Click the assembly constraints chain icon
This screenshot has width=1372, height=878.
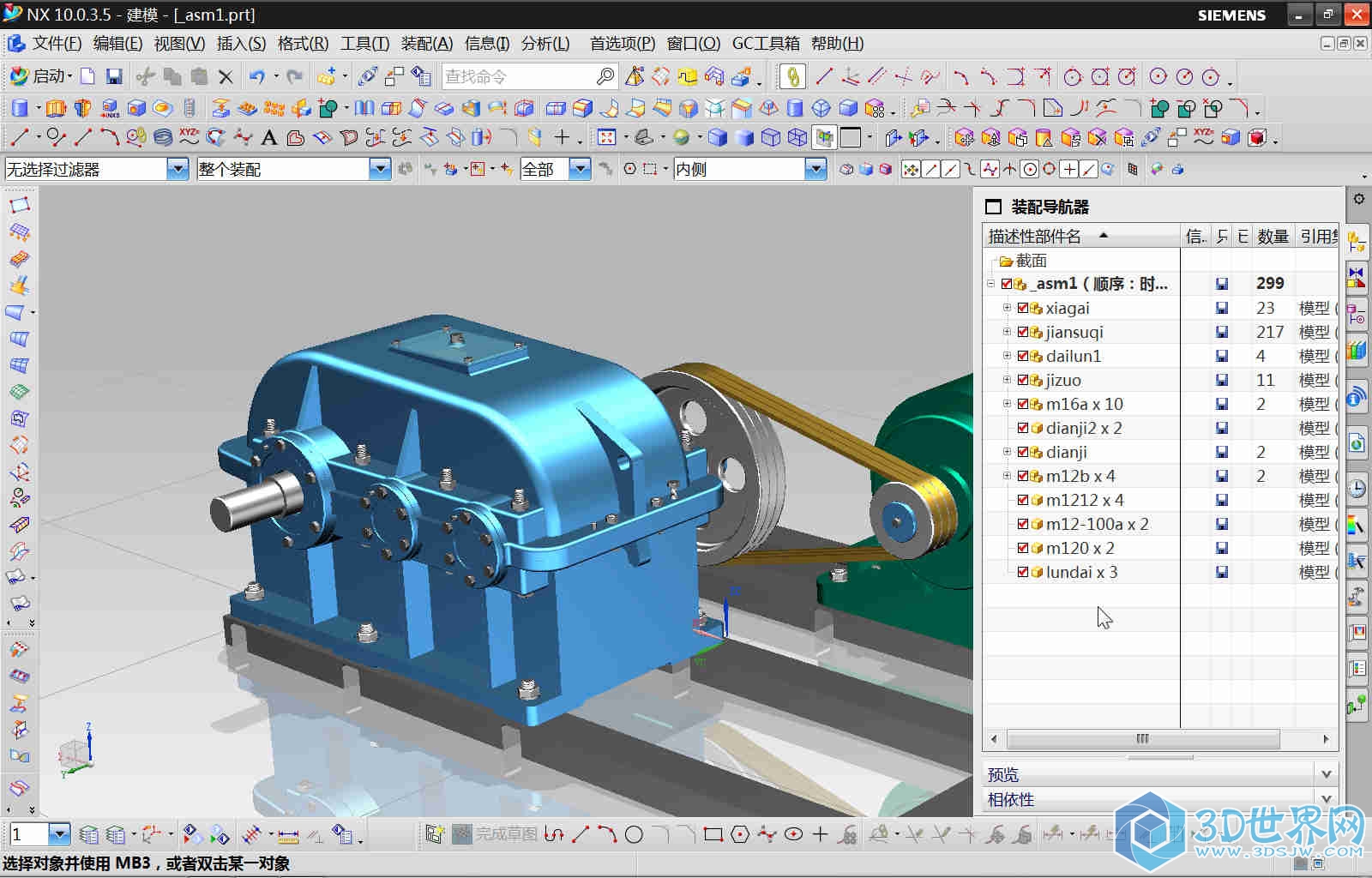[792, 76]
